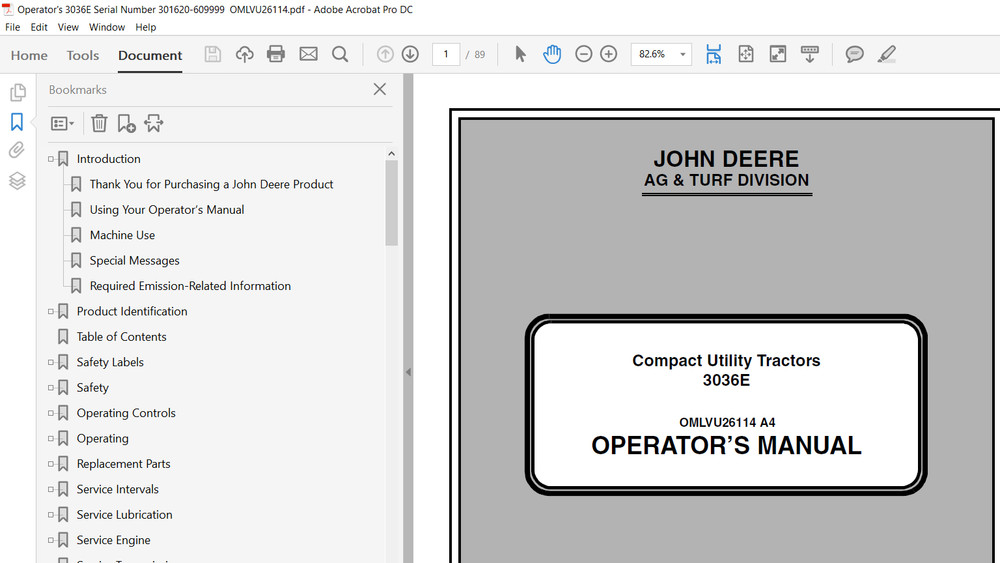Screen dimensions: 1000x563
Task: Switch to the Home tab
Action: [29, 55]
